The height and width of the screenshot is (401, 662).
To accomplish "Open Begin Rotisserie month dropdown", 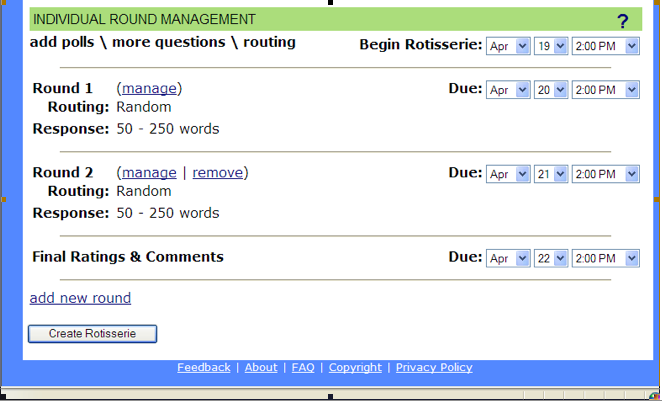I will tap(508, 46).
